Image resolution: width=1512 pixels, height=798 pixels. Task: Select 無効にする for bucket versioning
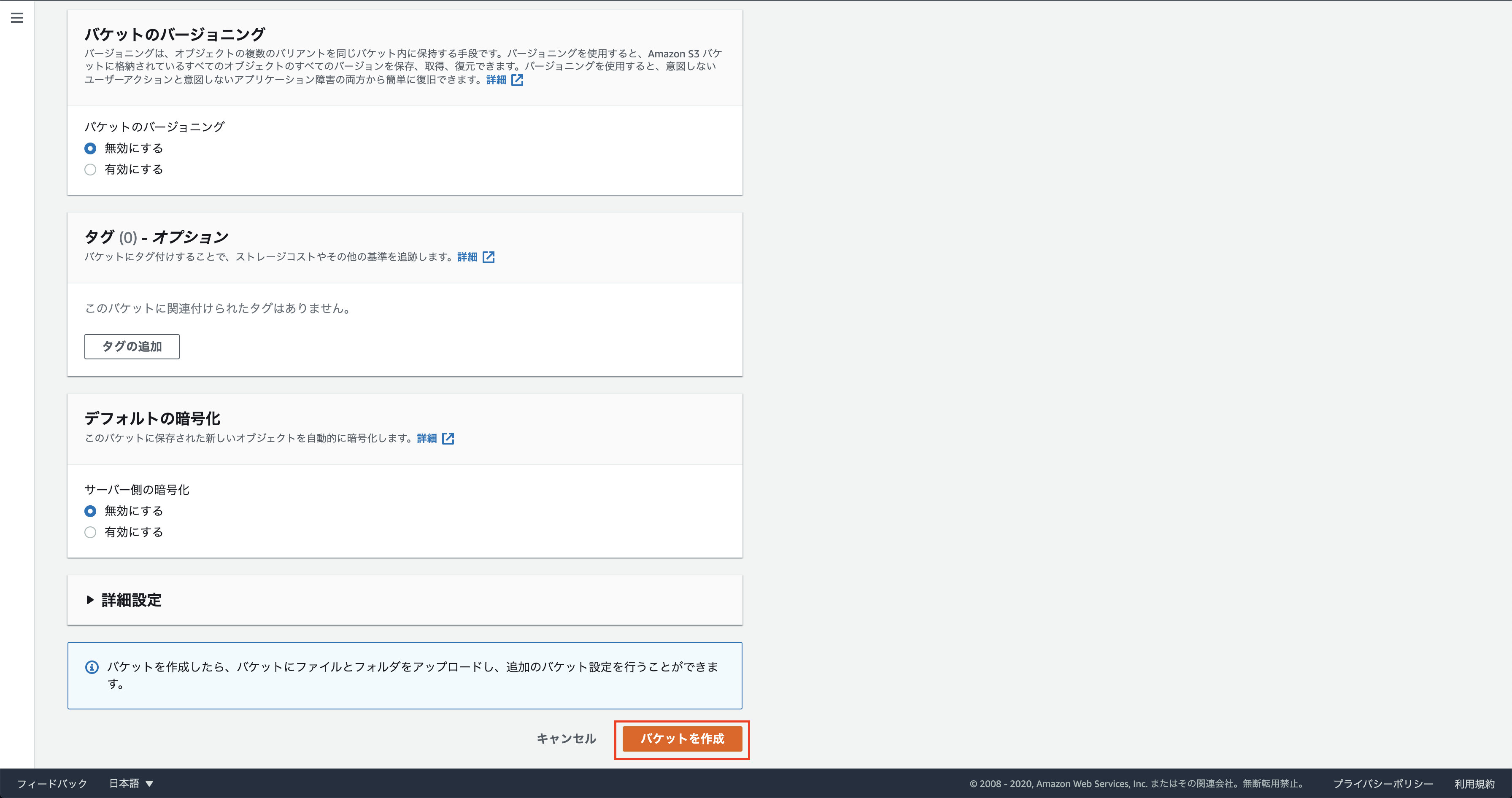[x=90, y=148]
